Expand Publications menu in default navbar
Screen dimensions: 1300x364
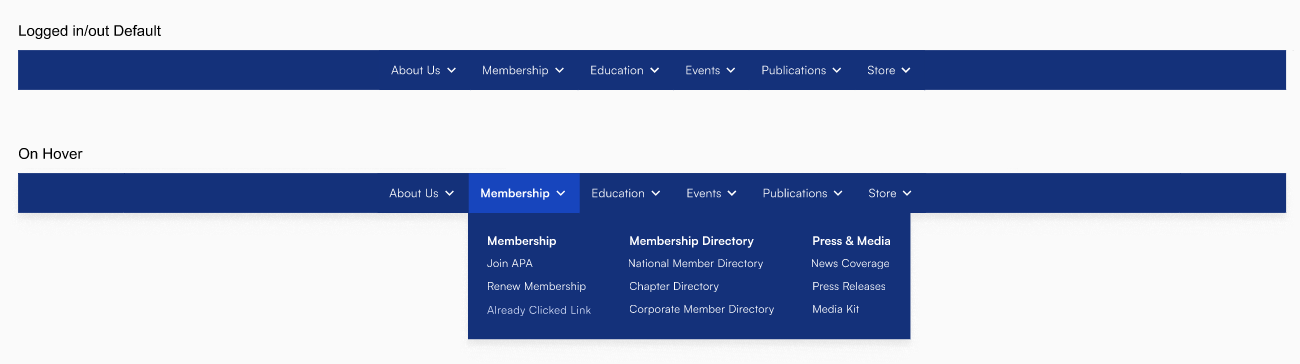pyautogui.click(x=801, y=70)
